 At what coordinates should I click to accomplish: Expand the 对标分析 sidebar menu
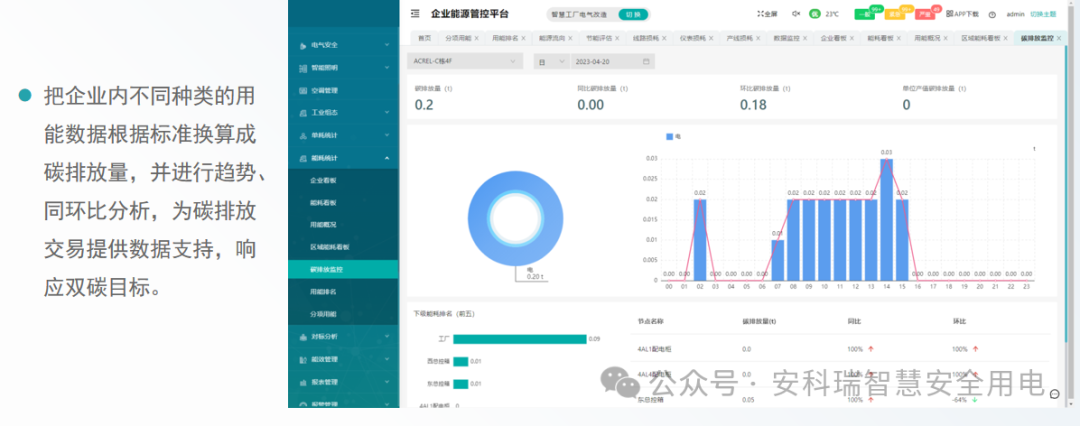[343, 337]
